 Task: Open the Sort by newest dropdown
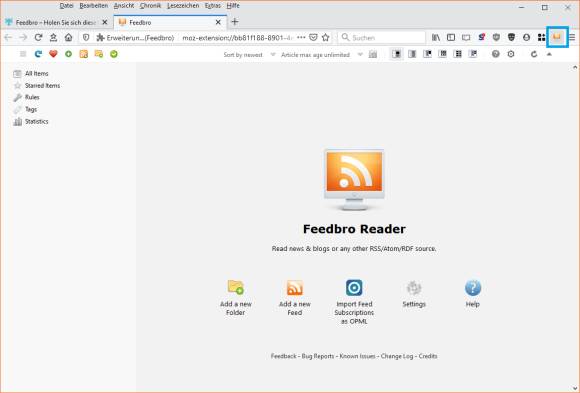coord(249,55)
